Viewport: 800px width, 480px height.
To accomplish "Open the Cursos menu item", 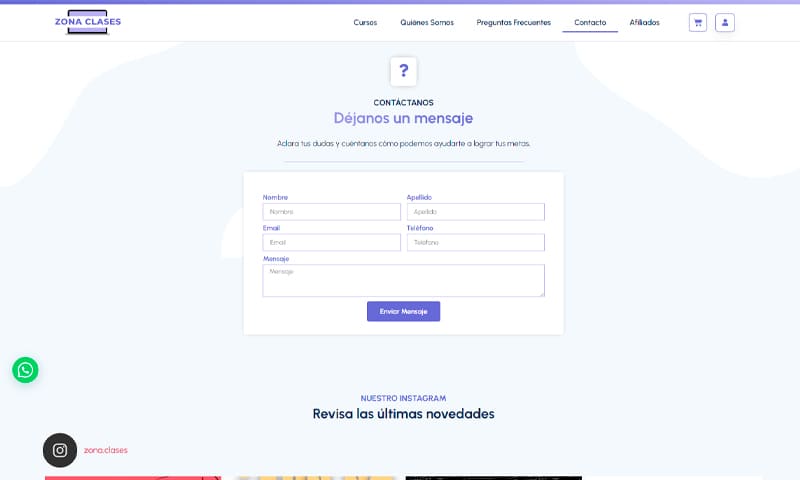I will coord(365,22).
